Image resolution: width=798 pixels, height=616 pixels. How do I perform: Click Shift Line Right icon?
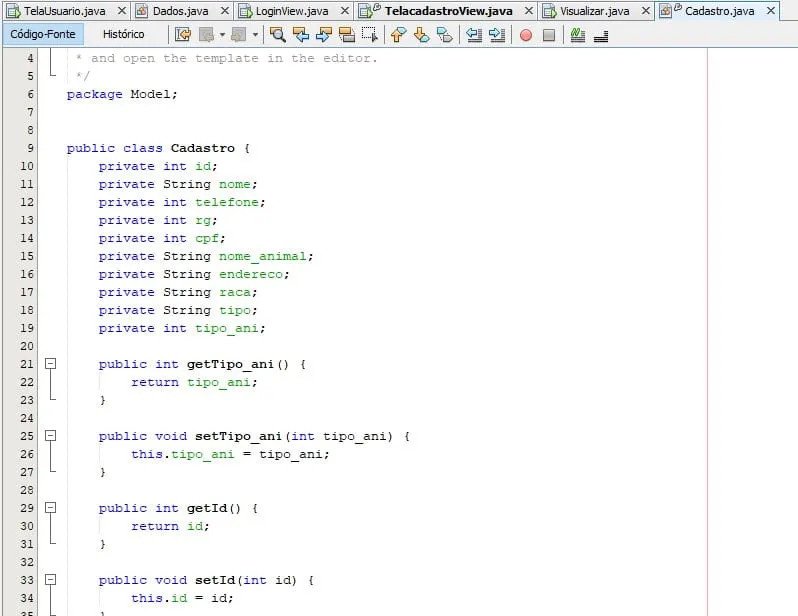coord(497,35)
